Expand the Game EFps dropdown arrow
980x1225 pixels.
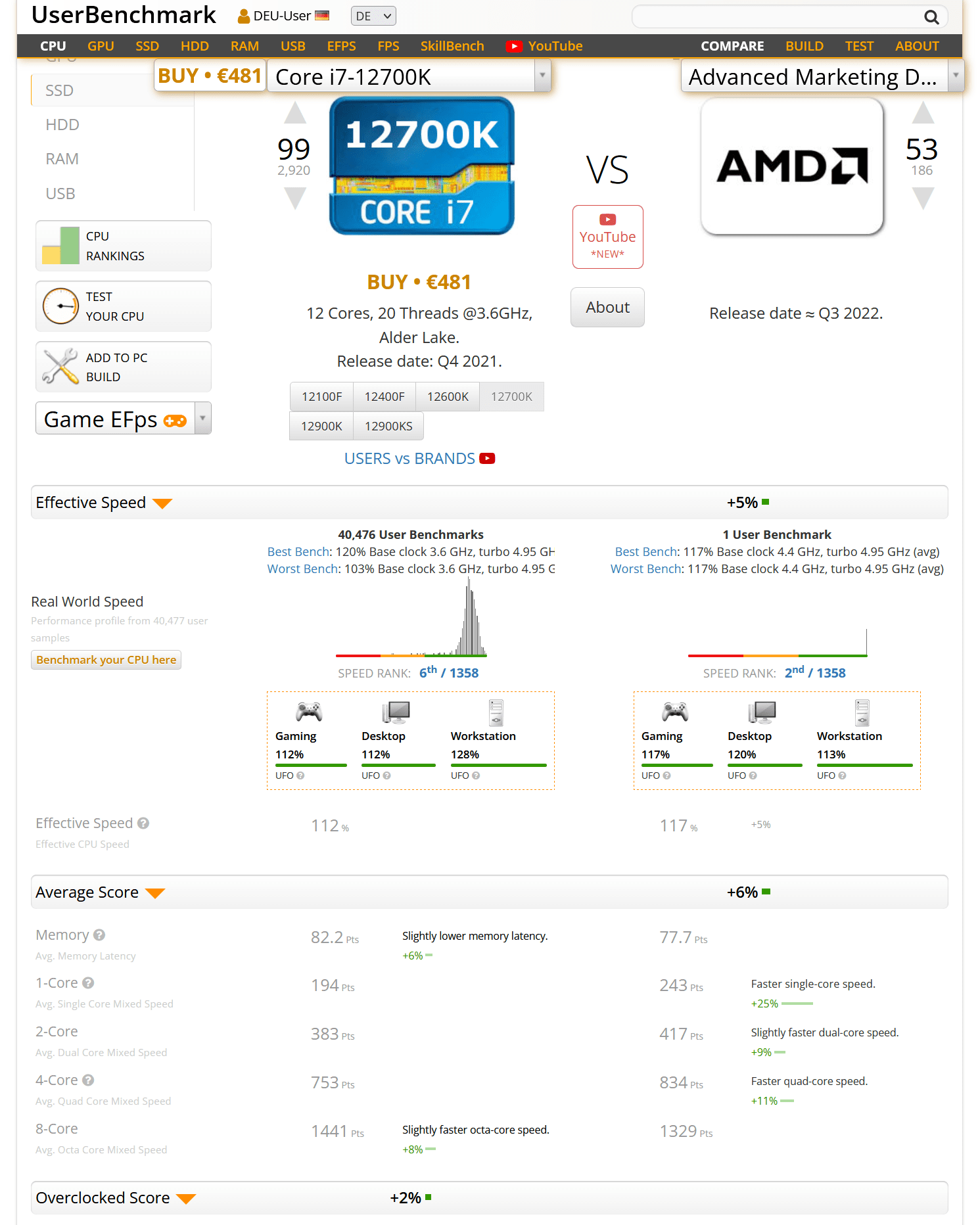202,419
